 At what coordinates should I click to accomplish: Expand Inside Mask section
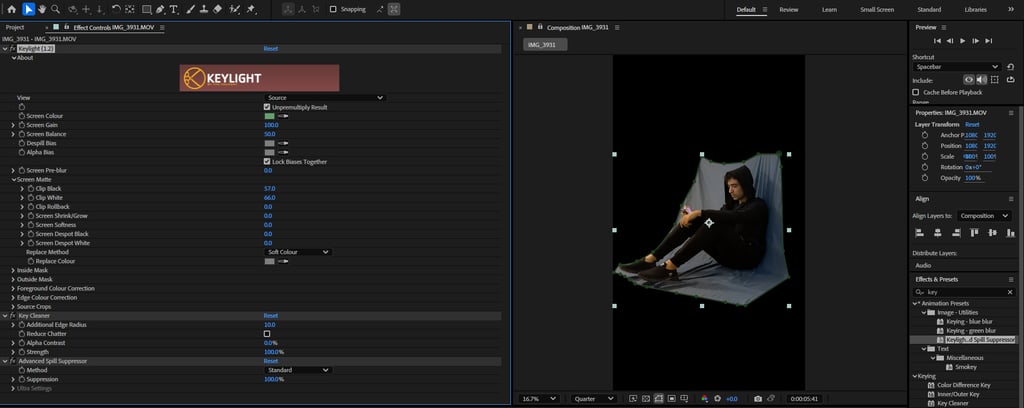click(13, 270)
